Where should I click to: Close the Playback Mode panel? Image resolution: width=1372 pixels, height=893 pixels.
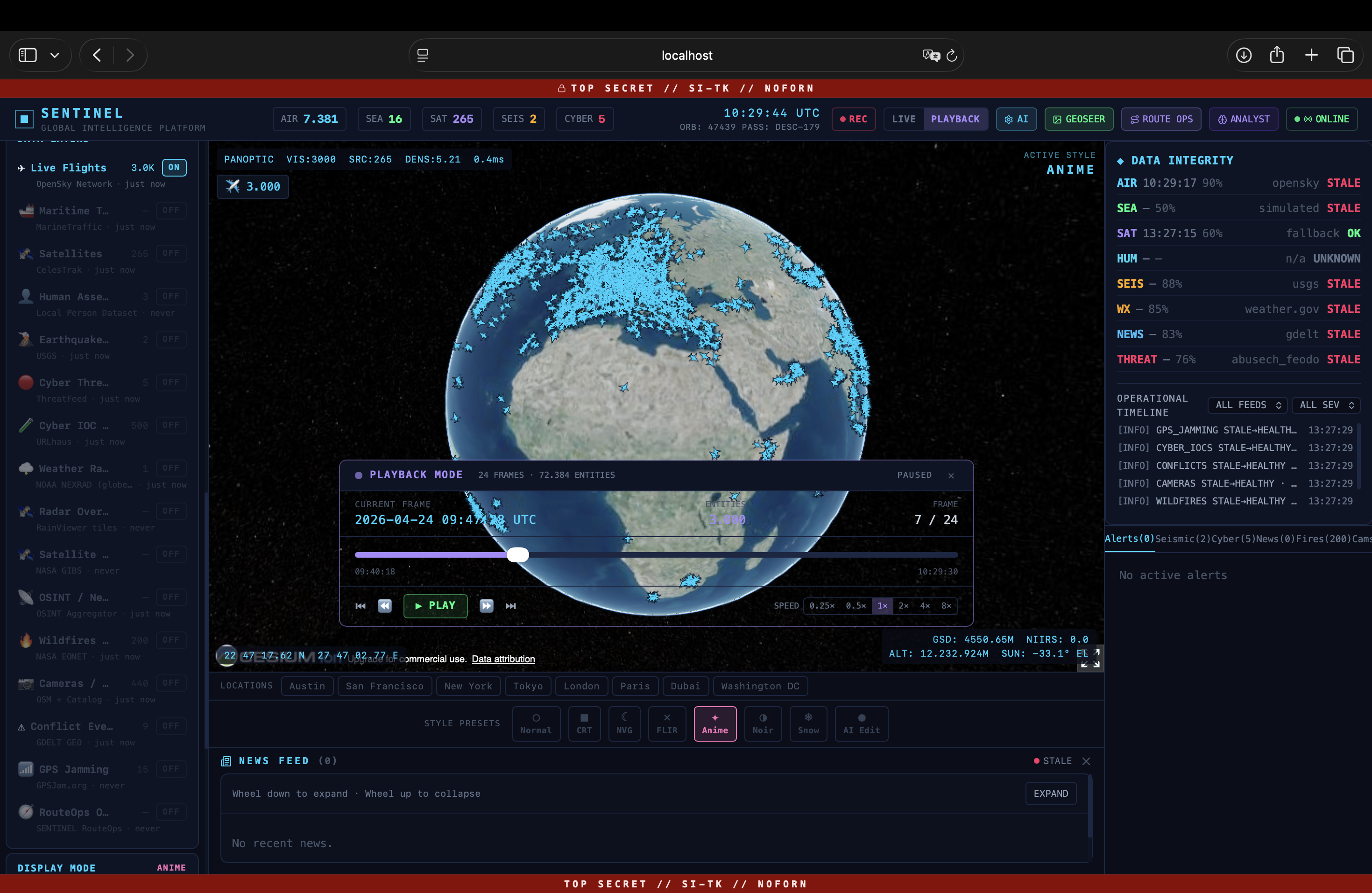click(951, 475)
